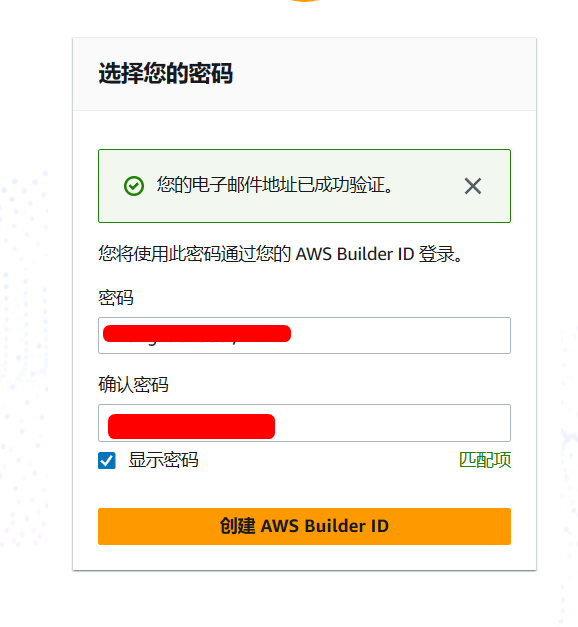Click the green 匹配项 match indicator
Screen dimensions: 578x627
(x=485, y=460)
